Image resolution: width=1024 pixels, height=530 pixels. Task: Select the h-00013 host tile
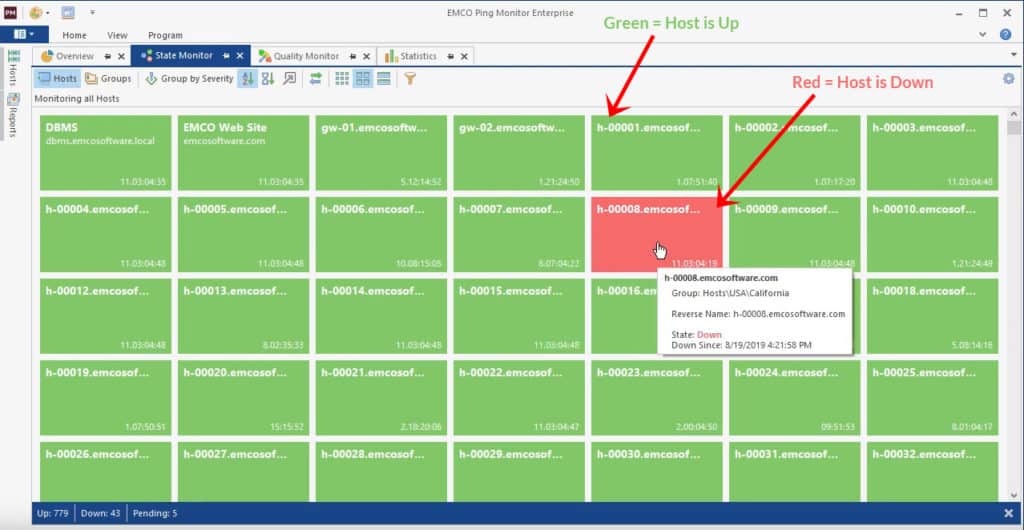[244, 316]
